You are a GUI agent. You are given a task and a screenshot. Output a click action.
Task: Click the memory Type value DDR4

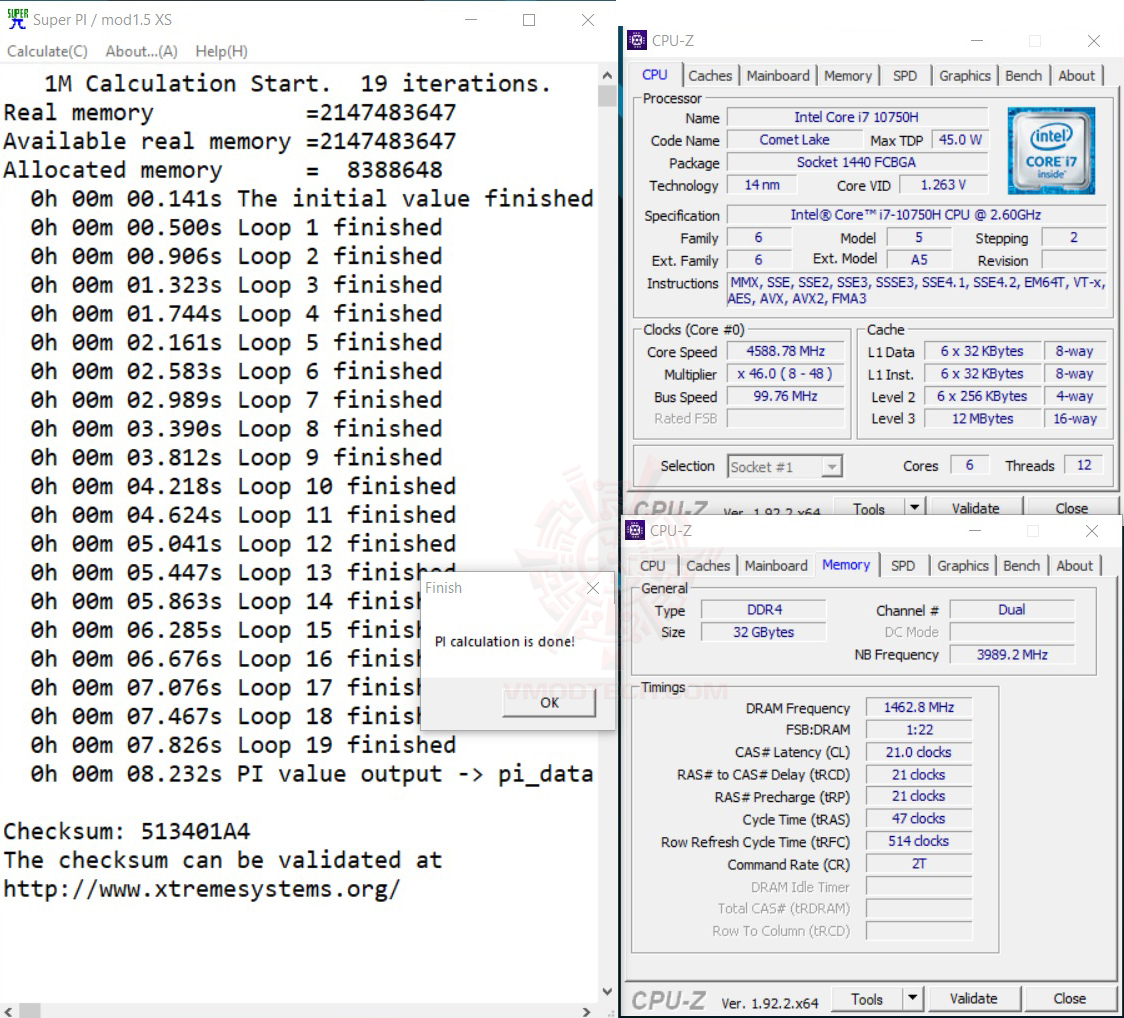[764, 609]
